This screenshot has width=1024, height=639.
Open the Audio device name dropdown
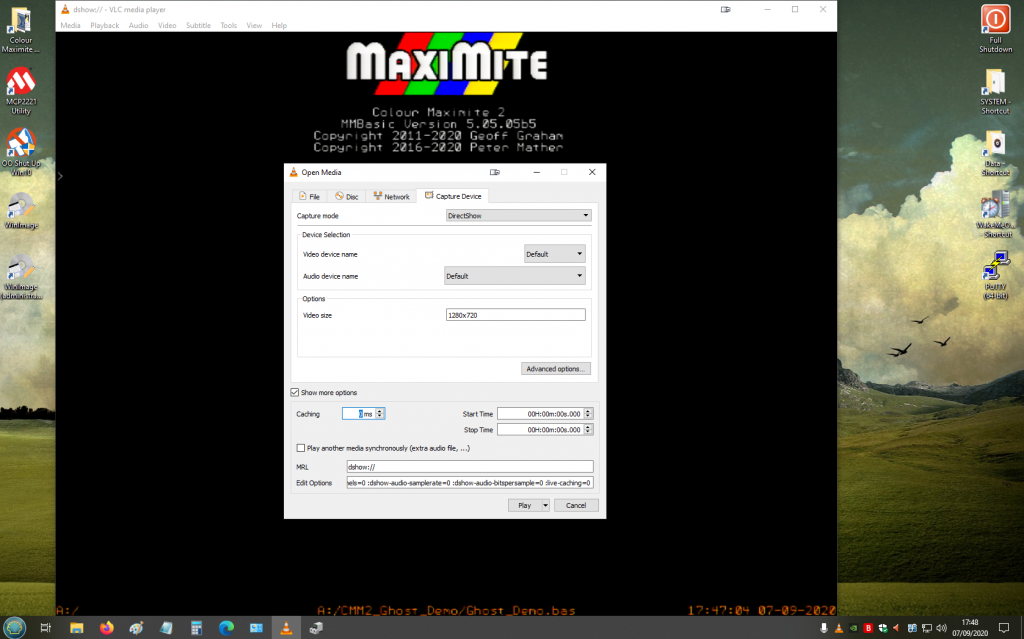click(515, 276)
